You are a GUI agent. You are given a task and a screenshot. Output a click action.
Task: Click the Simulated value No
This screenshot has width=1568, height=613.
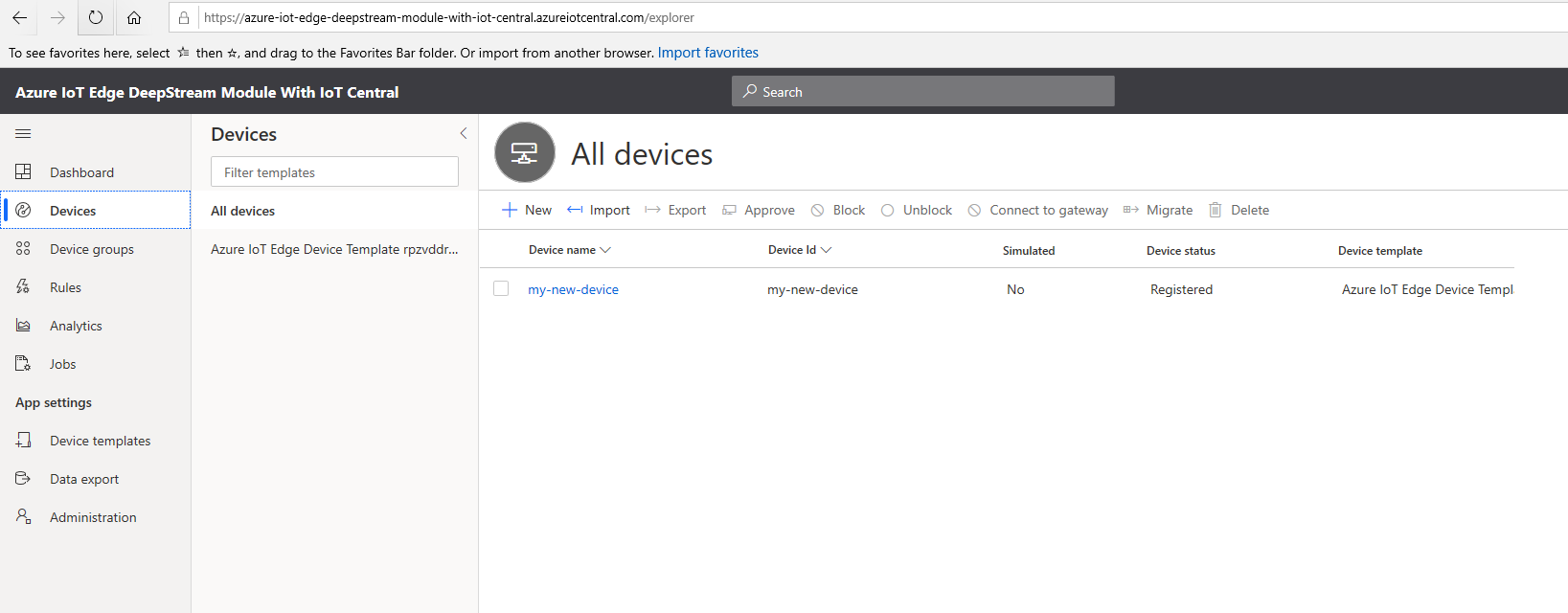1015,289
